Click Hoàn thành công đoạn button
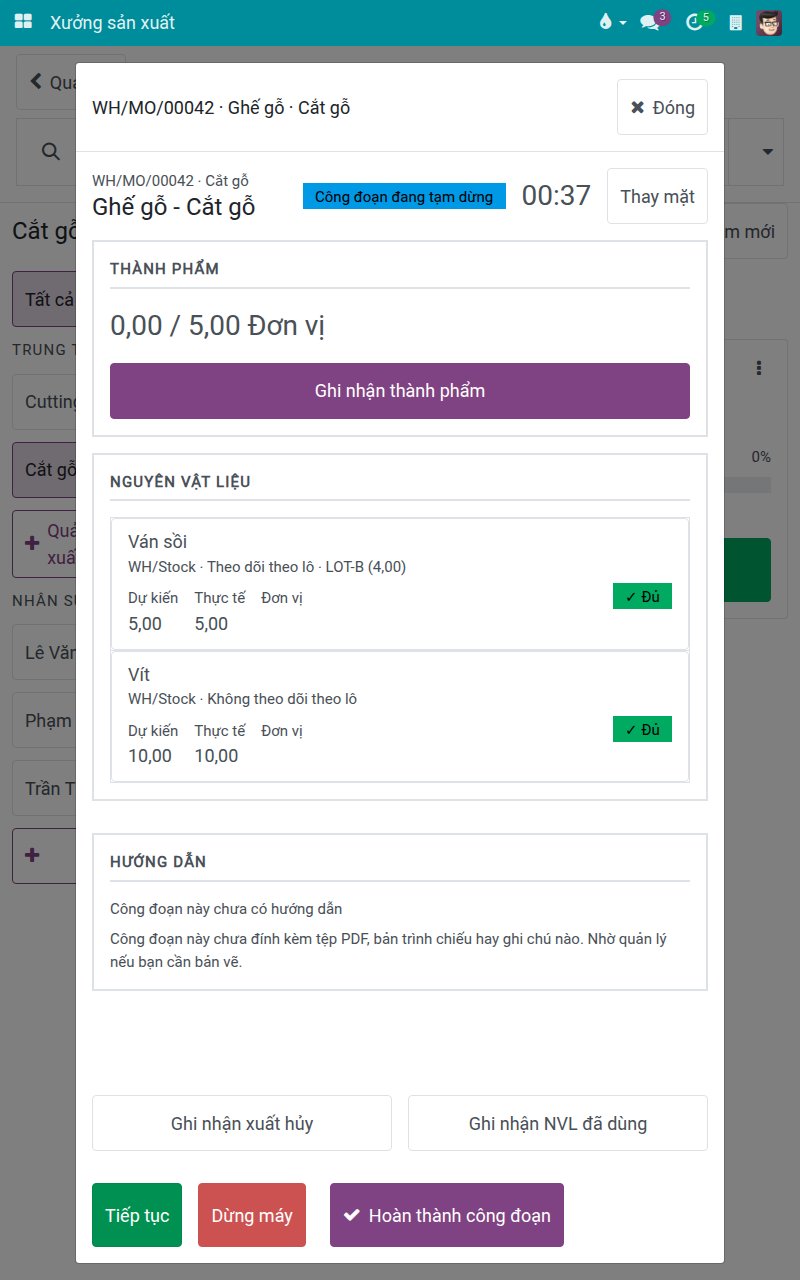The image size is (800, 1280). tap(447, 1215)
